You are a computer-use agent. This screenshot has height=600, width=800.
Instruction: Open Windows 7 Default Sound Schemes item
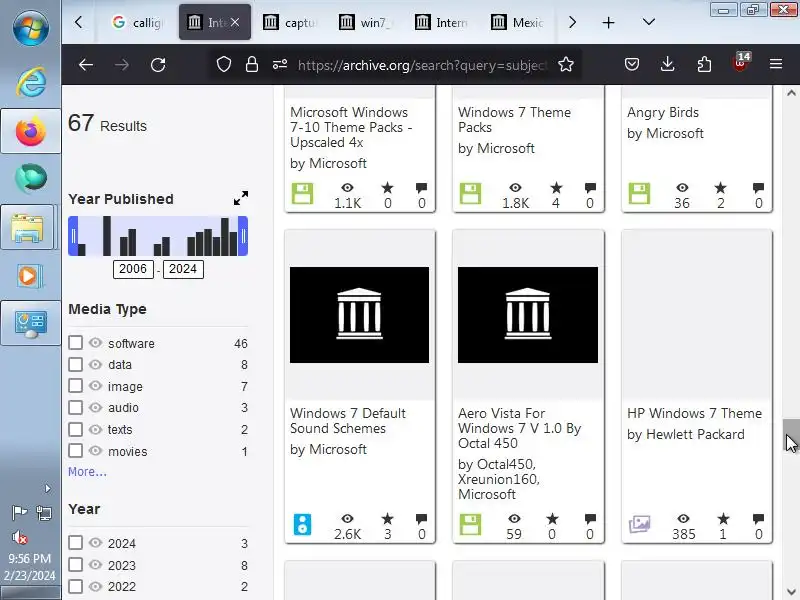[x=347, y=420]
